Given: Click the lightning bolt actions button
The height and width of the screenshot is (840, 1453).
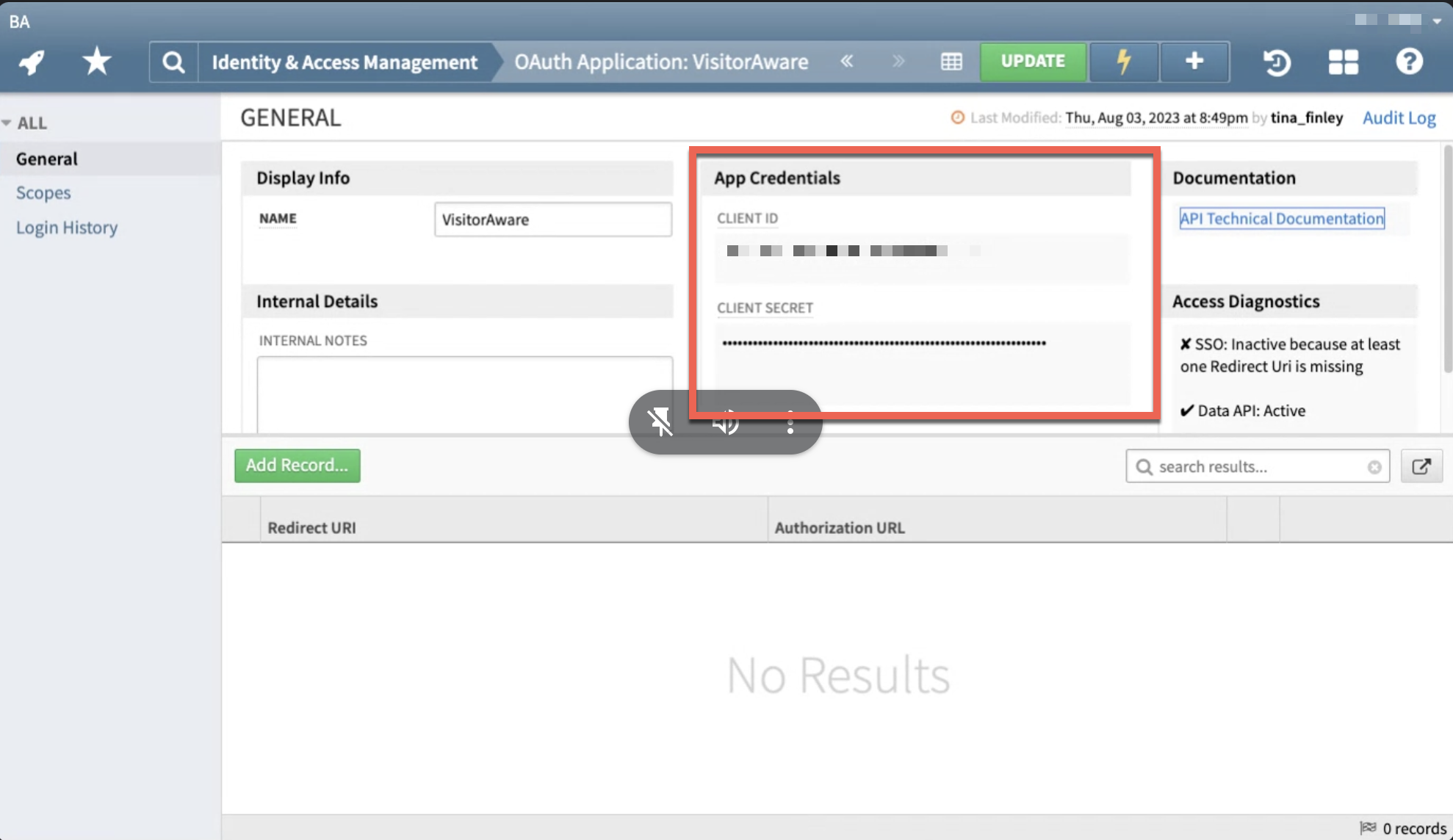Looking at the screenshot, I should click(1123, 62).
